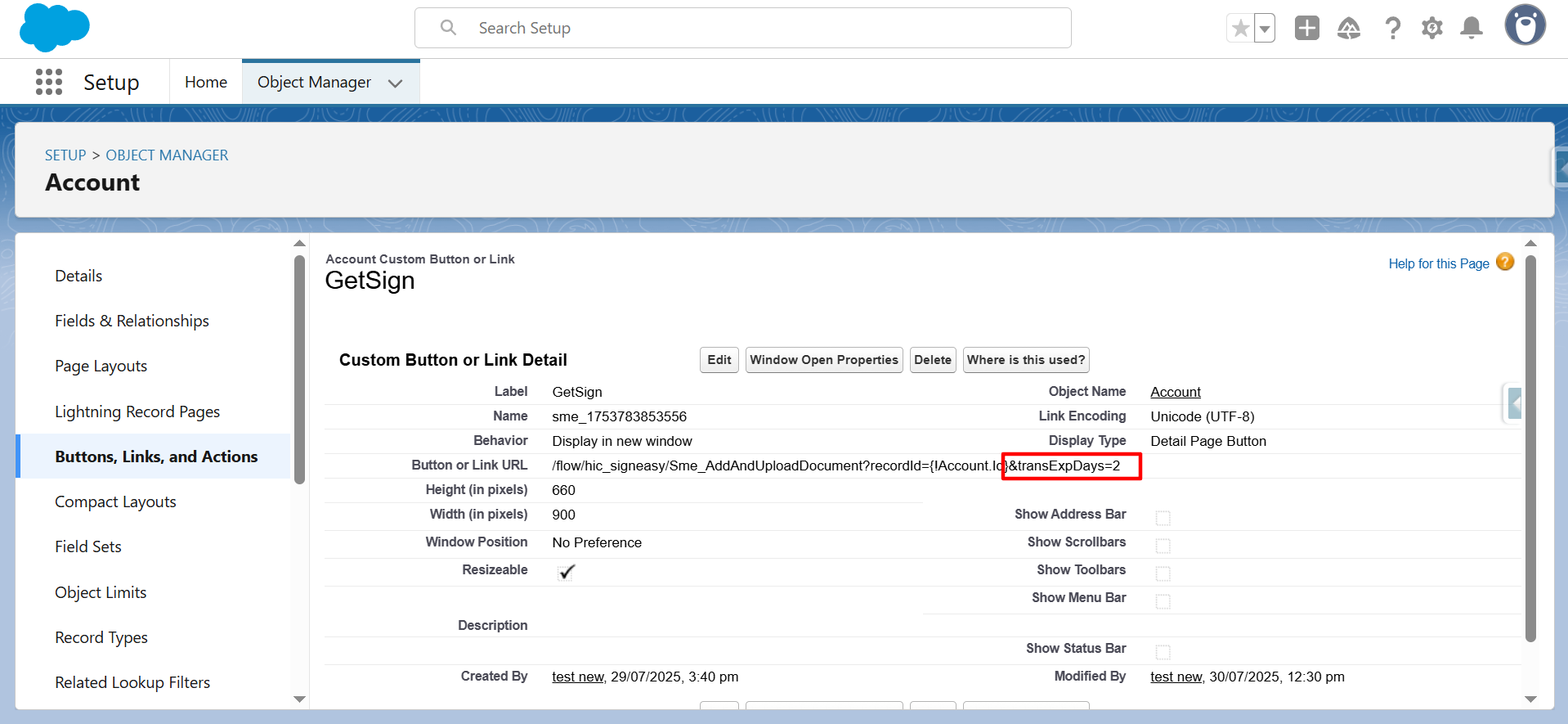Open Details in the sidebar

click(78, 276)
